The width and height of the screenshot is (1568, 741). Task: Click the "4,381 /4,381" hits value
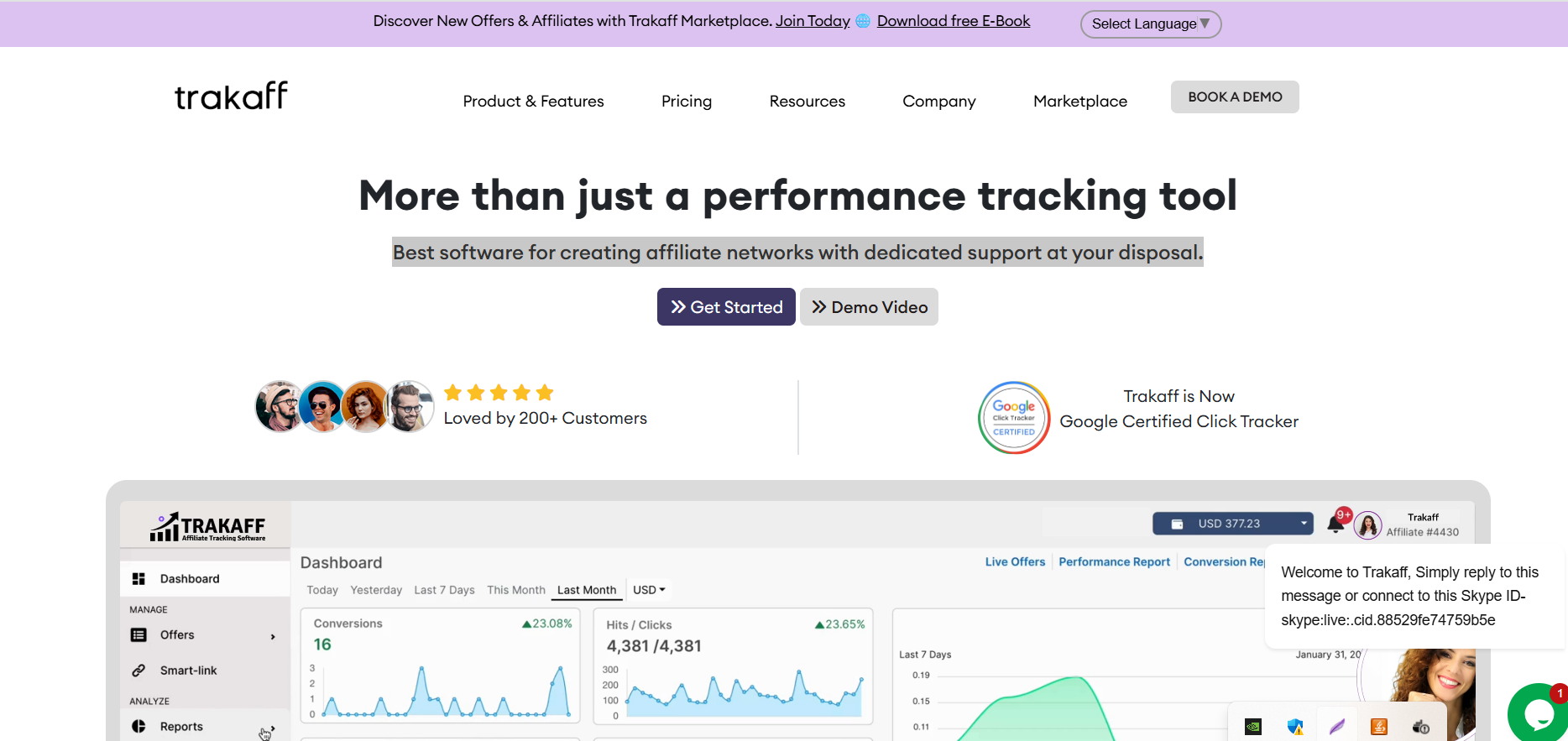pos(654,646)
